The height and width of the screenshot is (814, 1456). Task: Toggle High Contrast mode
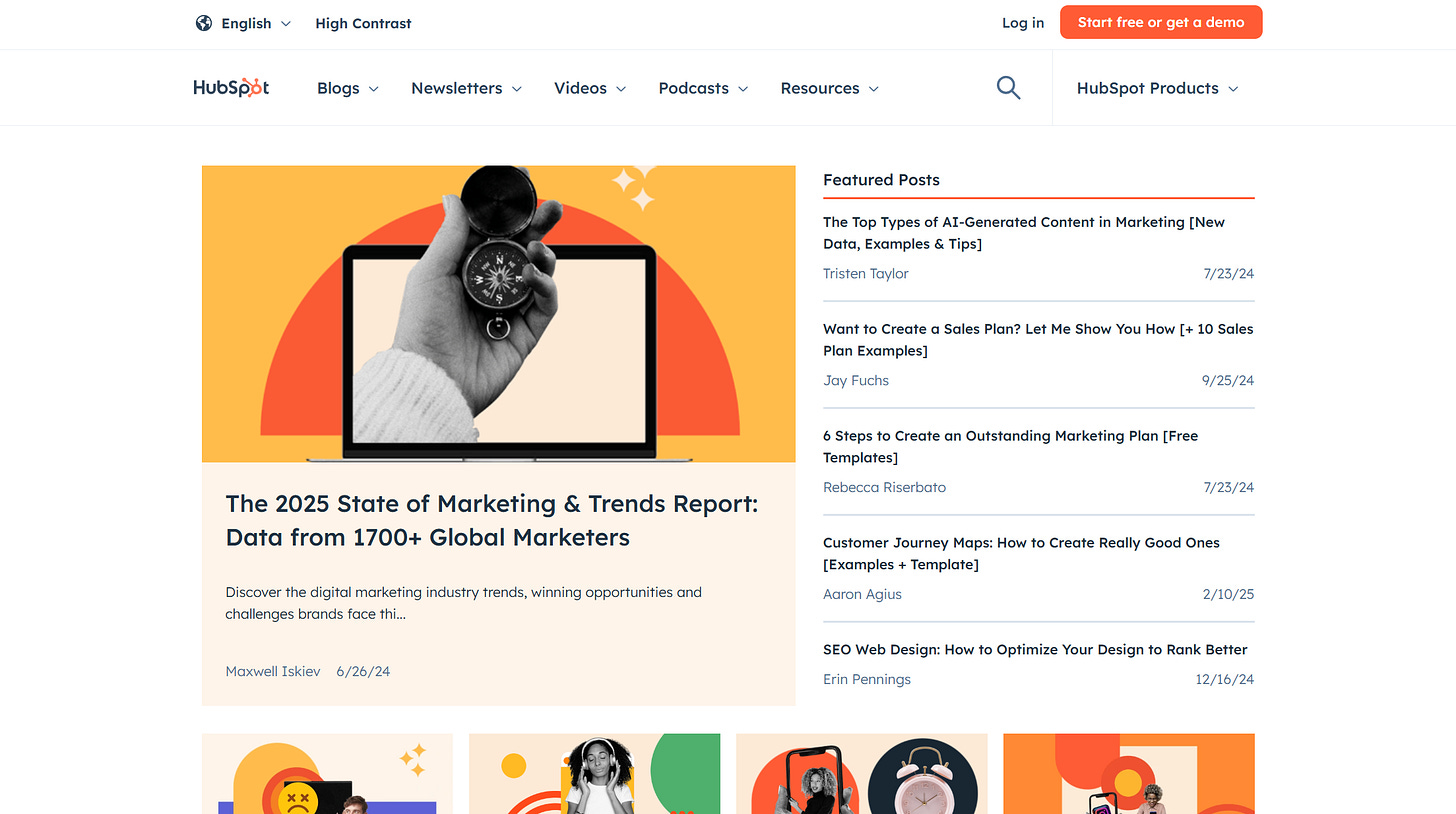363,23
